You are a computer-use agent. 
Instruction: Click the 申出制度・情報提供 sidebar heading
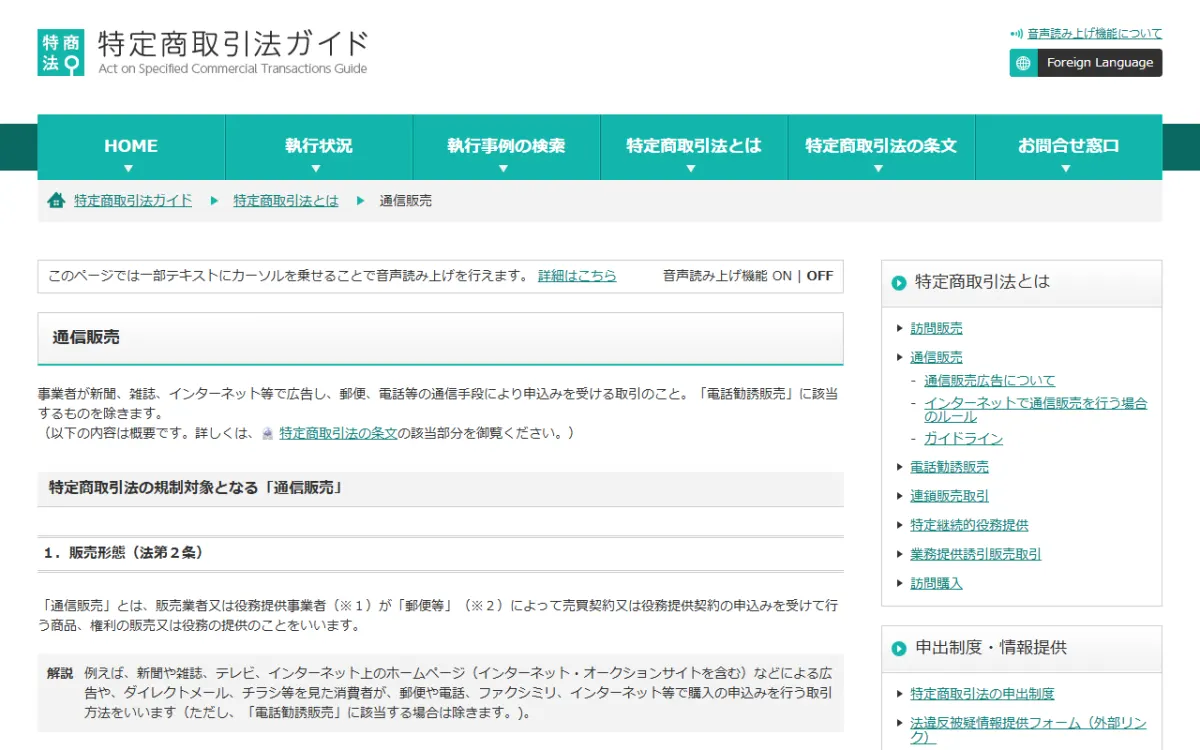coord(991,648)
